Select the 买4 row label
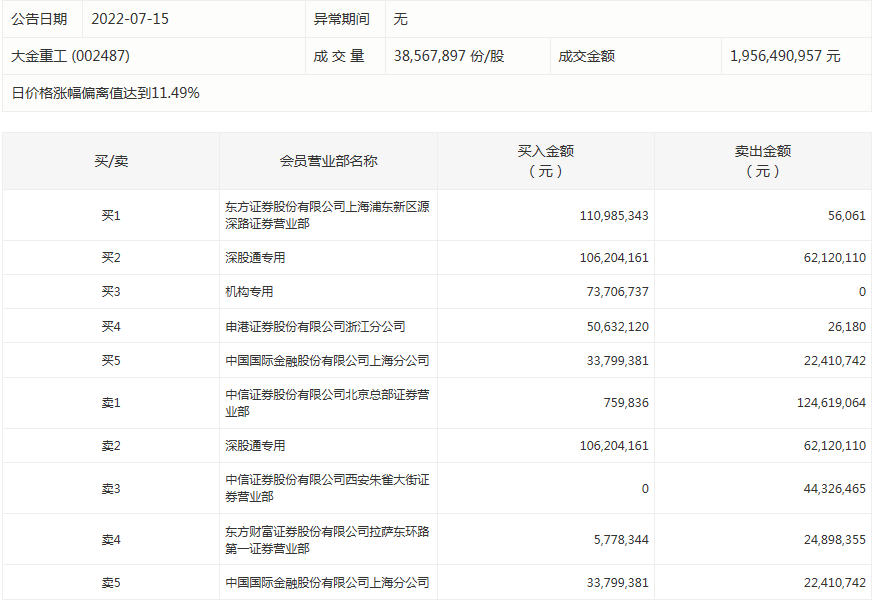This screenshot has height=602, width=875. tap(111, 326)
